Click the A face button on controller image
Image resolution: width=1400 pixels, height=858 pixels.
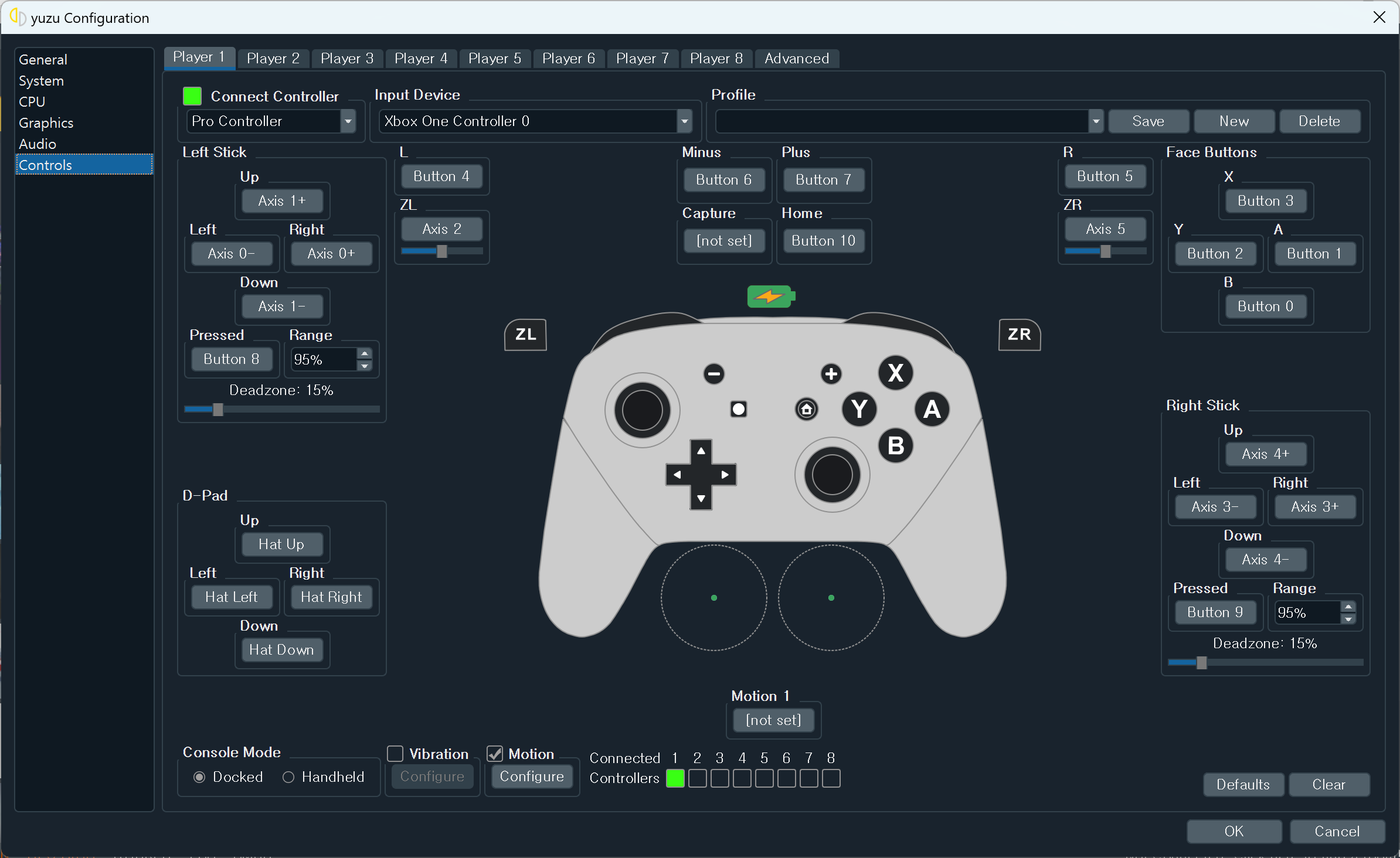tap(932, 409)
